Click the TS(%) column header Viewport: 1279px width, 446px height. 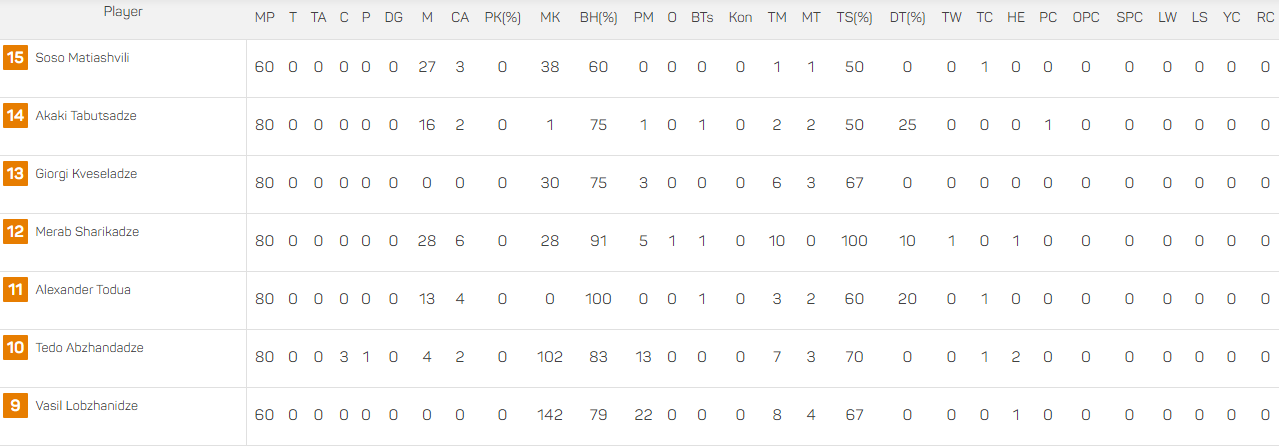pos(854,18)
